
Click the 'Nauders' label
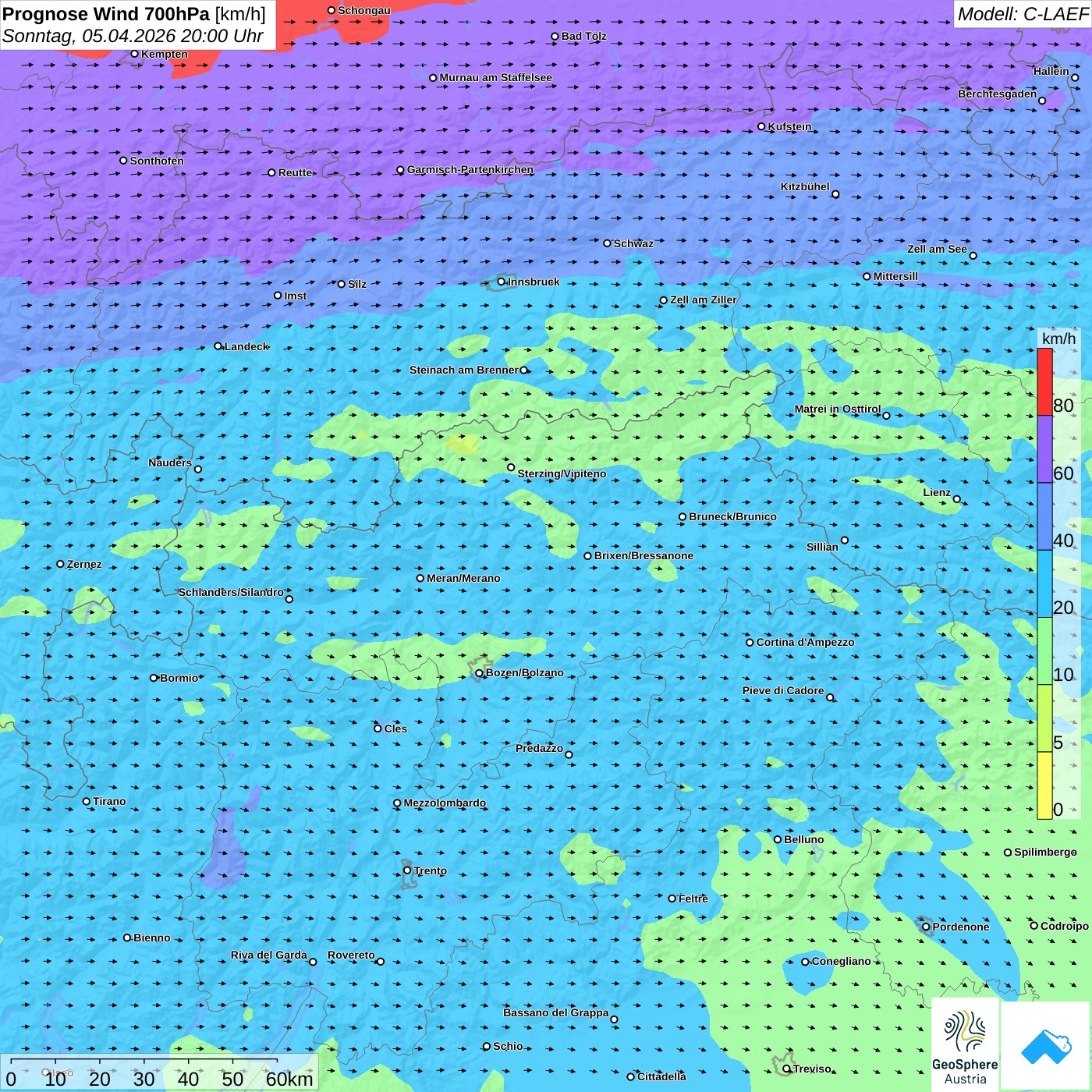coord(170,463)
